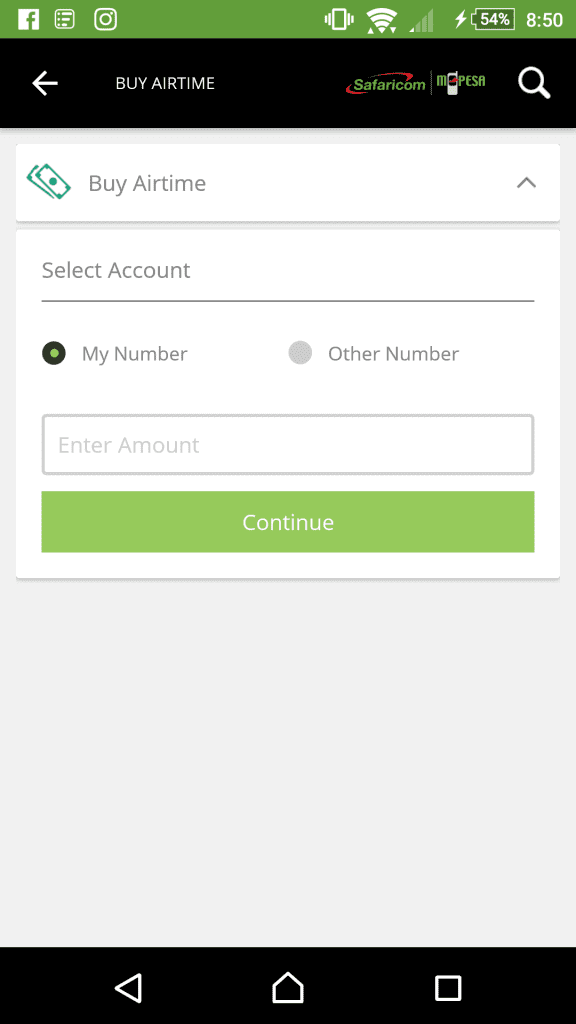The height and width of the screenshot is (1024, 576).
Task: Open Facebook notification in status bar
Action: [x=29, y=20]
